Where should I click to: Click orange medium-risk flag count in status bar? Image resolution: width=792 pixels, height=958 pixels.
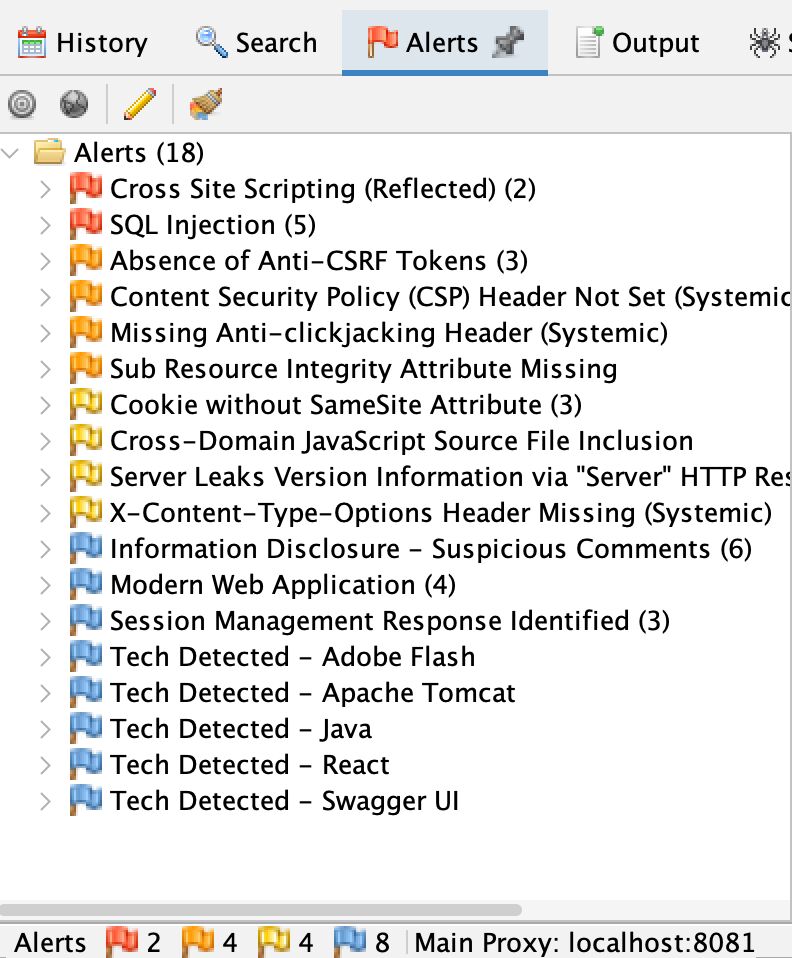[210, 942]
